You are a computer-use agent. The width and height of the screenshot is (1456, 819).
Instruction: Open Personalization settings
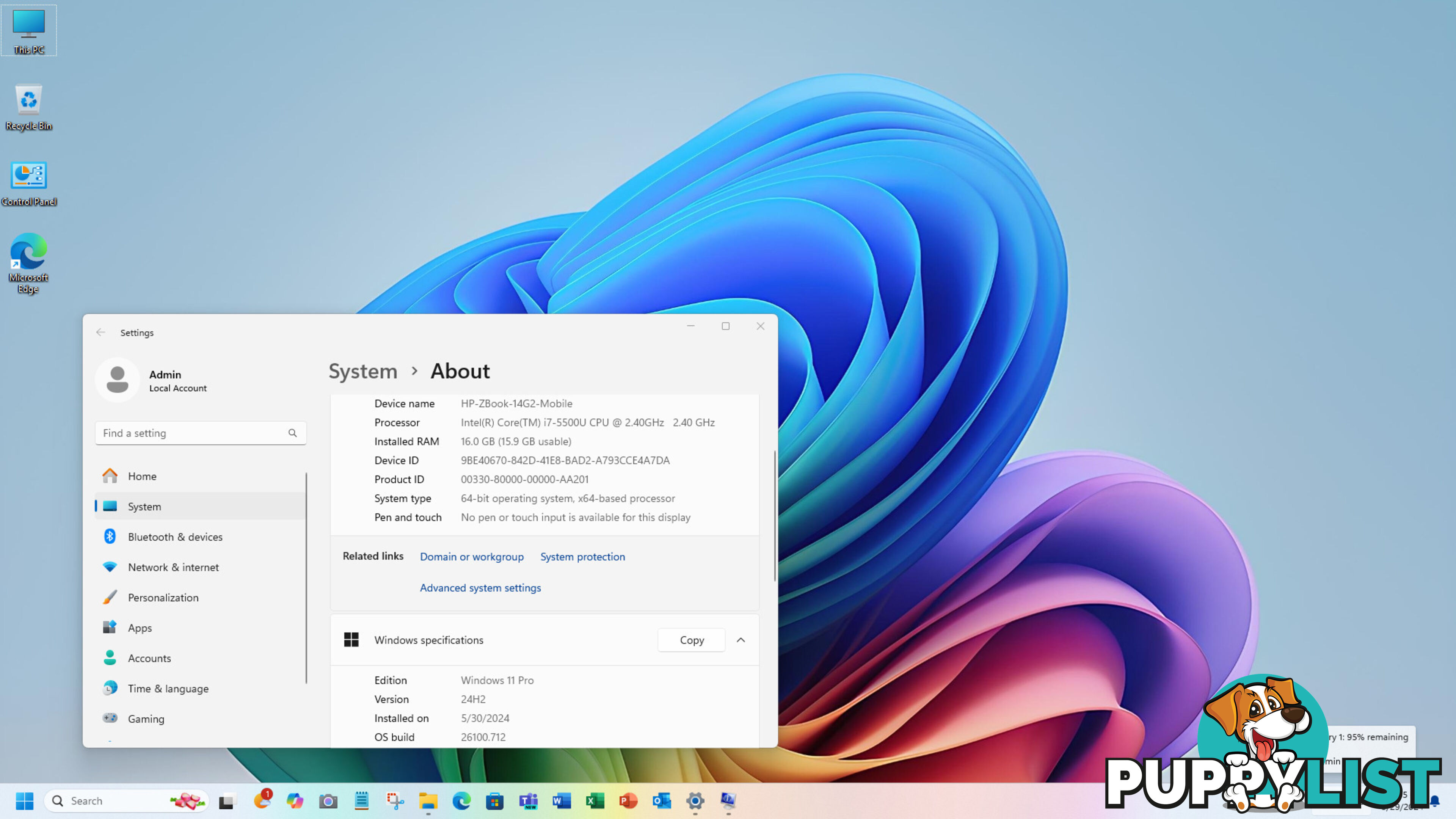[x=200, y=598]
